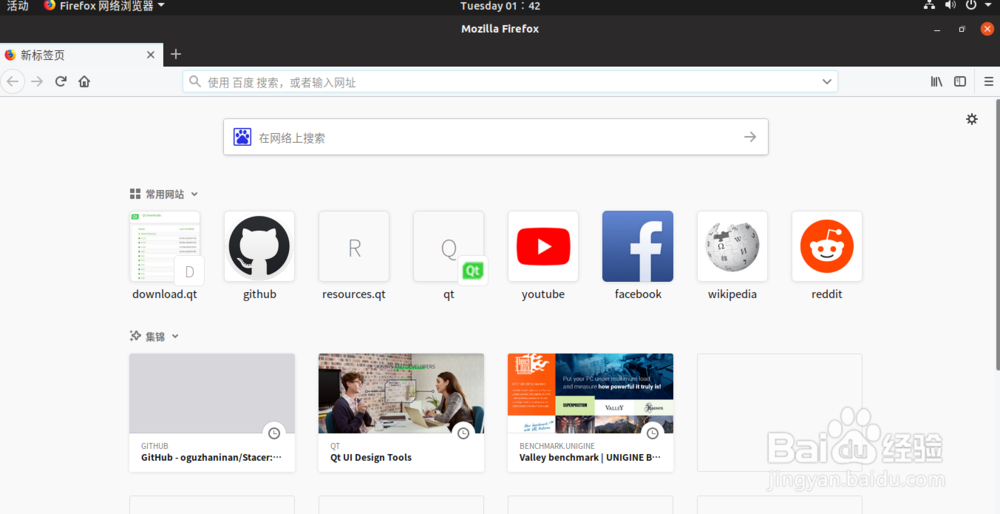The height and width of the screenshot is (514, 1000).
Task: Close the 新标签页 tab
Action: (151, 55)
